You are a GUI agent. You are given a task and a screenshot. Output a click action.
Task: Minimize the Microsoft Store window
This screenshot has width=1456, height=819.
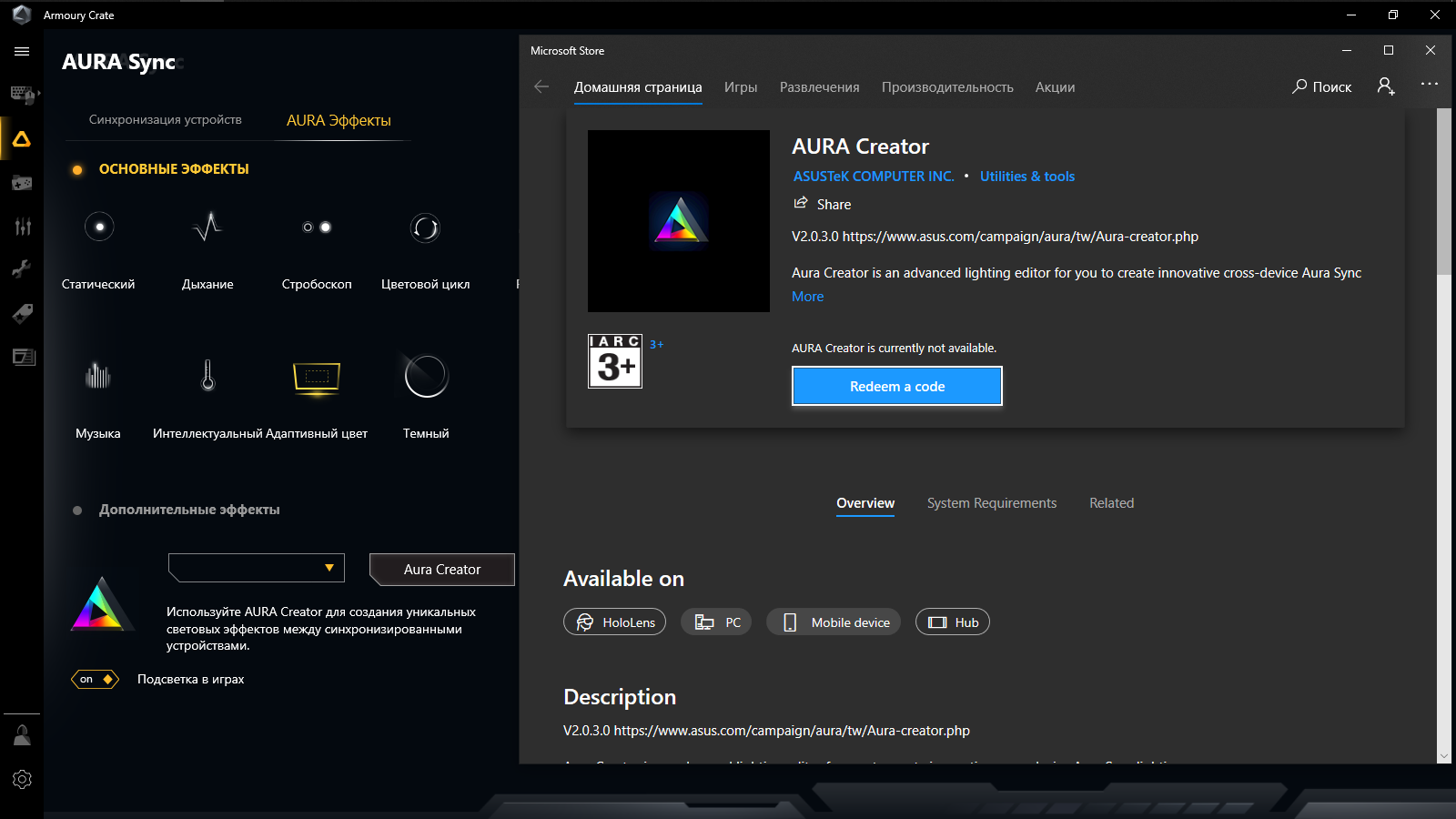[x=1347, y=50]
